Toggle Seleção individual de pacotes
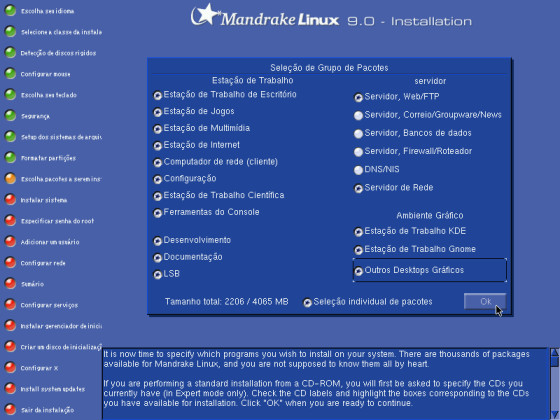Image resolution: width=560 pixels, height=420 pixels. click(x=307, y=303)
